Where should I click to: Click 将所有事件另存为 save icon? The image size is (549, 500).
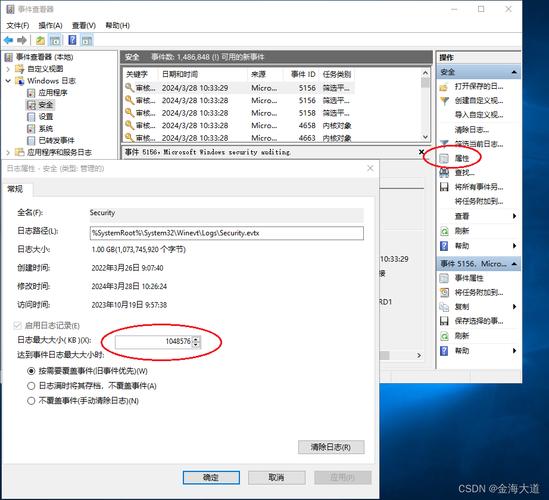(x=444, y=187)
